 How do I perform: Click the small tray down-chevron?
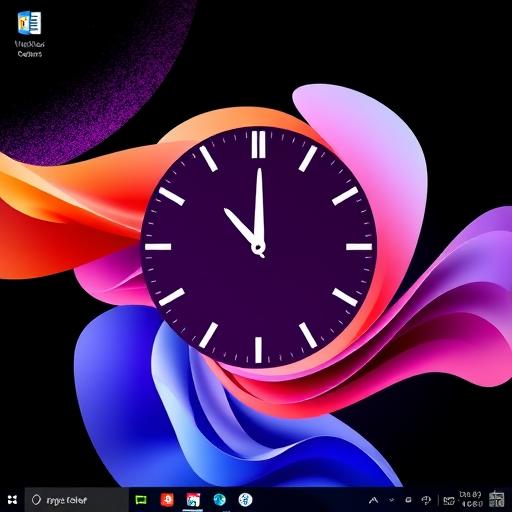[x=392, y=500]
